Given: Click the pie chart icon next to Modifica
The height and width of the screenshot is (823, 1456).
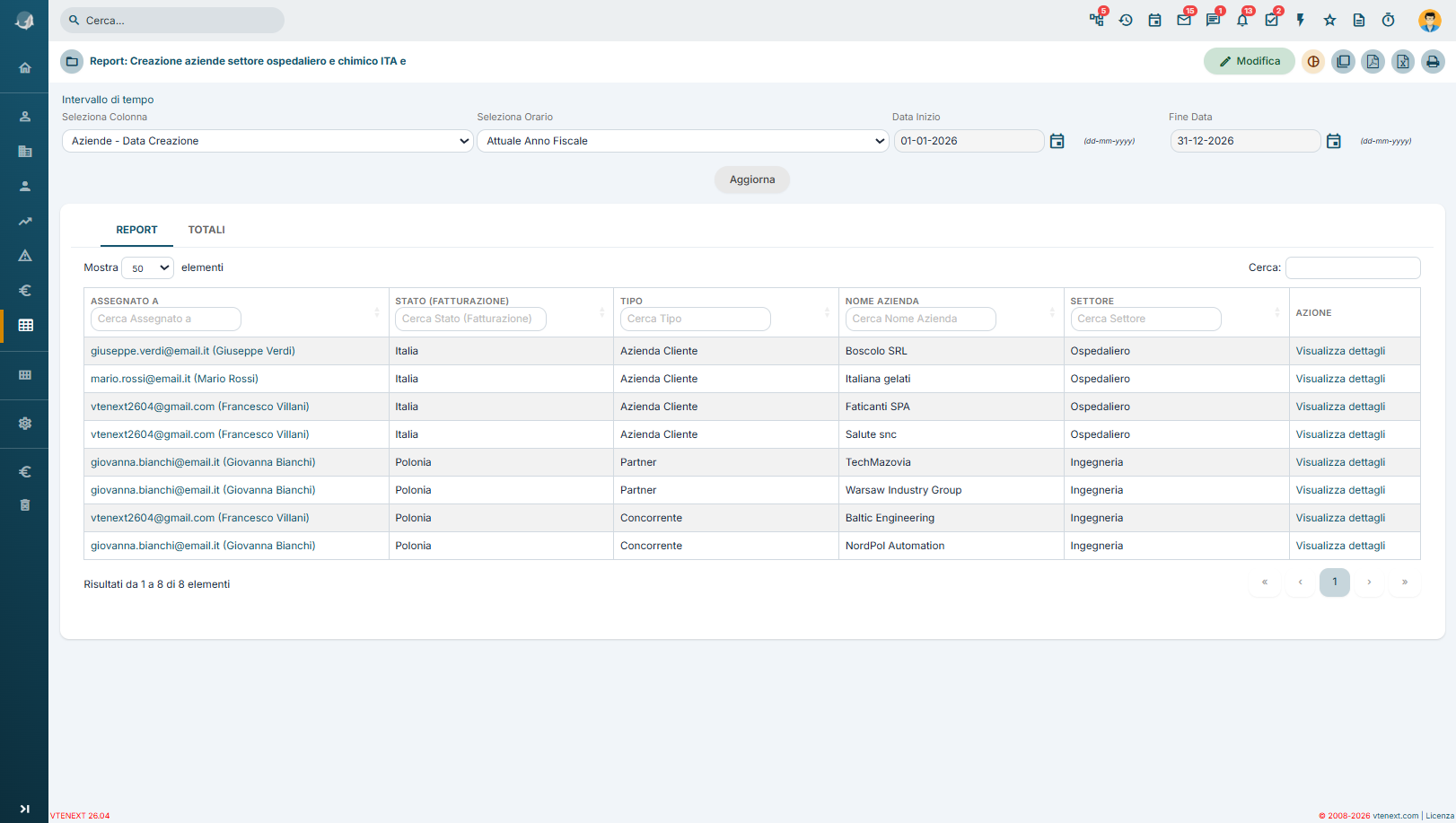Looking at the screenshot, I should tap(1313, 61).
